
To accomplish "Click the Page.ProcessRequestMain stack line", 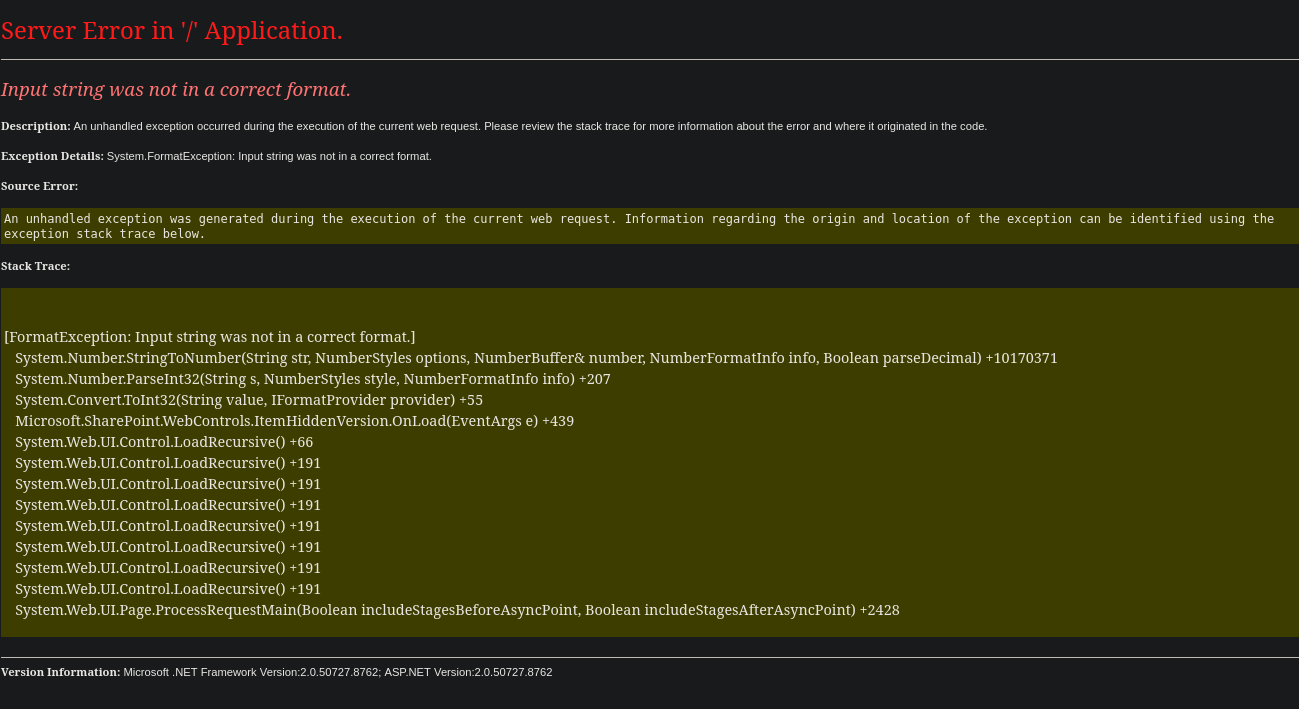I will click(x=457, y=610).
